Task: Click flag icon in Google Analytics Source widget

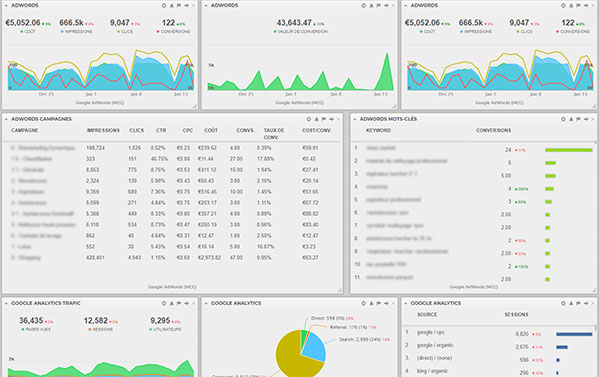Action: [578, 304]
